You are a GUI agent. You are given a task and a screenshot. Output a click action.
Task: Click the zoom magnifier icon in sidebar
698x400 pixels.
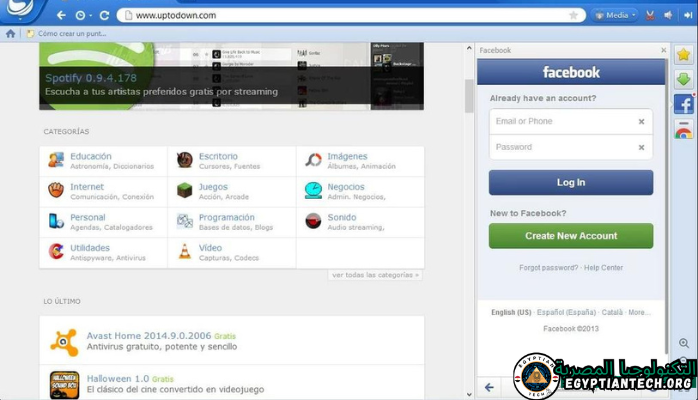[x=683, y=344]
